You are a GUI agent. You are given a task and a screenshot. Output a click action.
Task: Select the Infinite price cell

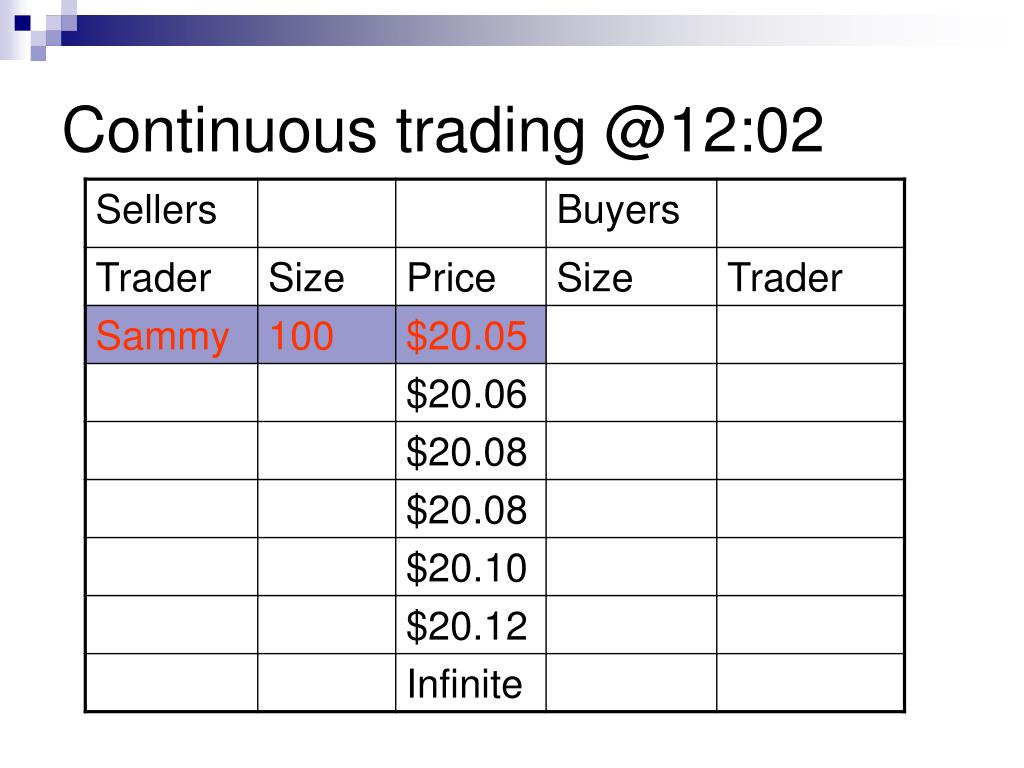pyautogui.click(x=471, y=682)
